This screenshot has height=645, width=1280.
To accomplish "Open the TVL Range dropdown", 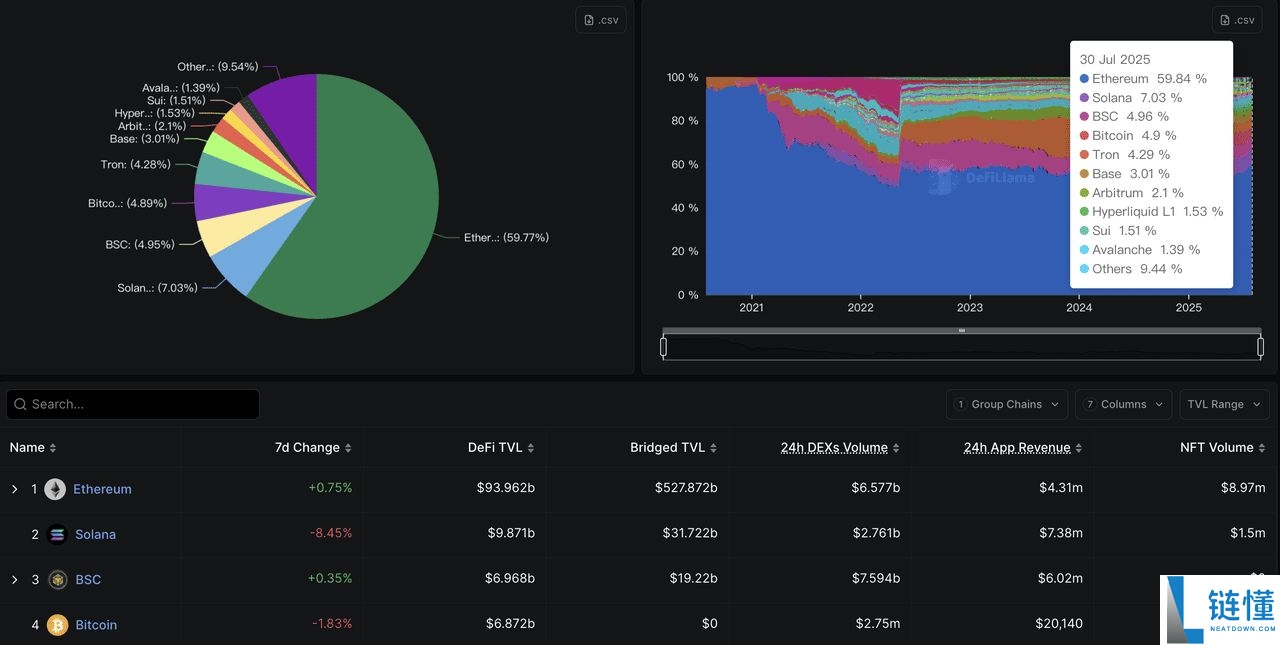I will pos(1224,404).
